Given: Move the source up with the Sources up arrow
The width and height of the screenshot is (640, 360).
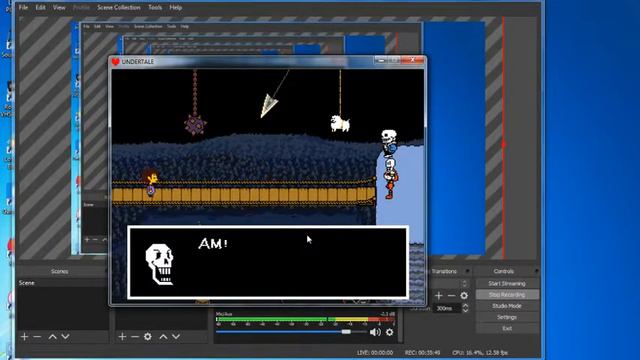Looking at the screenshot, I should point(163,337).
